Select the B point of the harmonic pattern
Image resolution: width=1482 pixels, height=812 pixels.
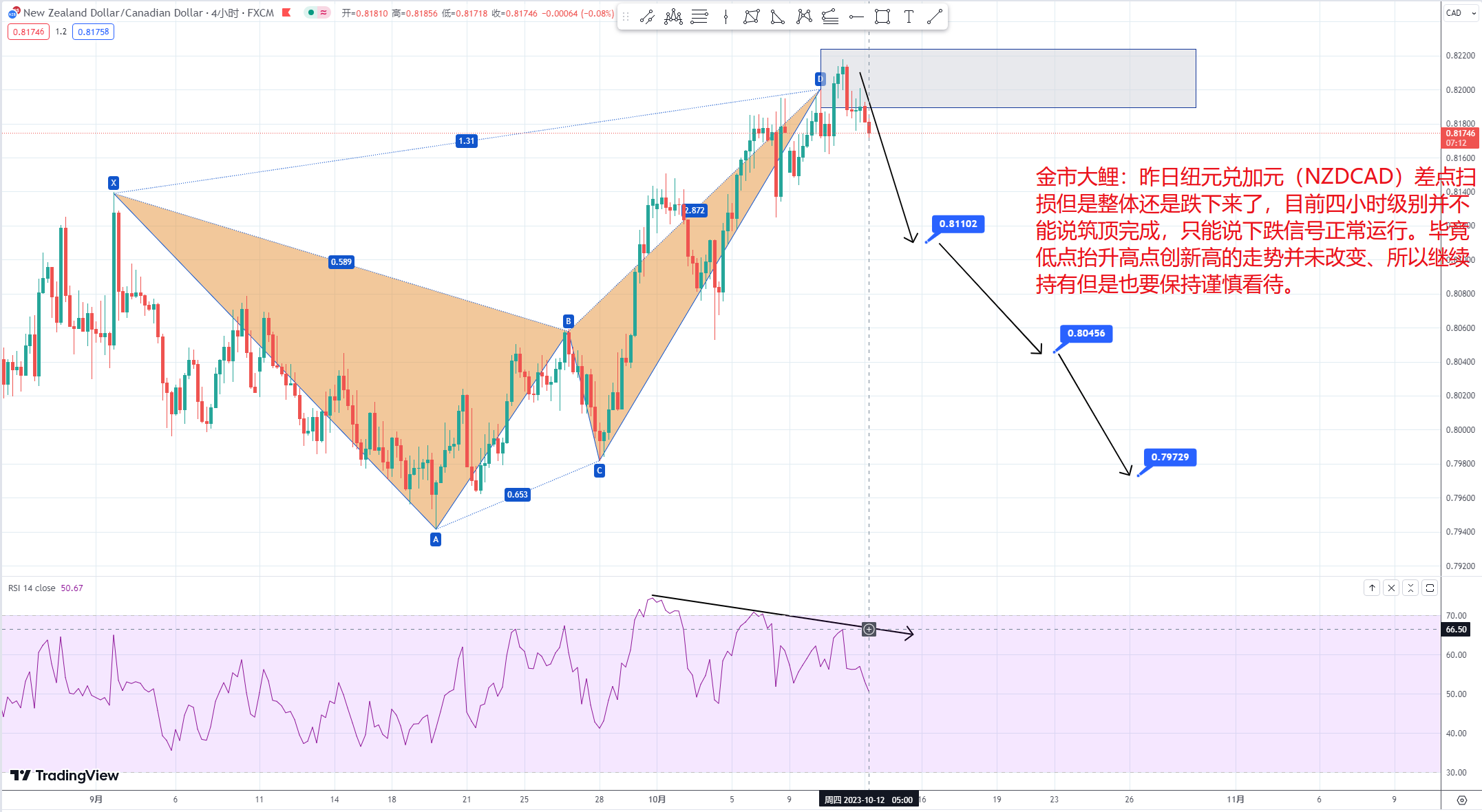click(x=569, y=321)
